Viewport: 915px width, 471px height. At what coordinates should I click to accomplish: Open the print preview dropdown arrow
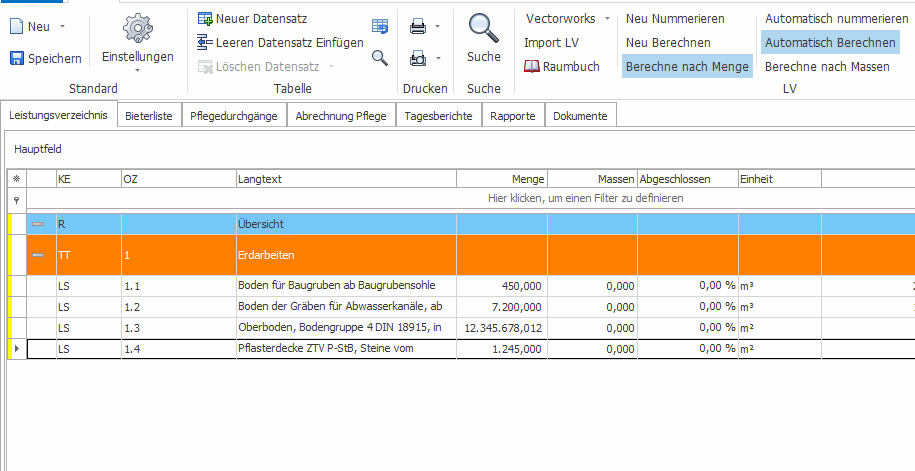pos(438,58)
